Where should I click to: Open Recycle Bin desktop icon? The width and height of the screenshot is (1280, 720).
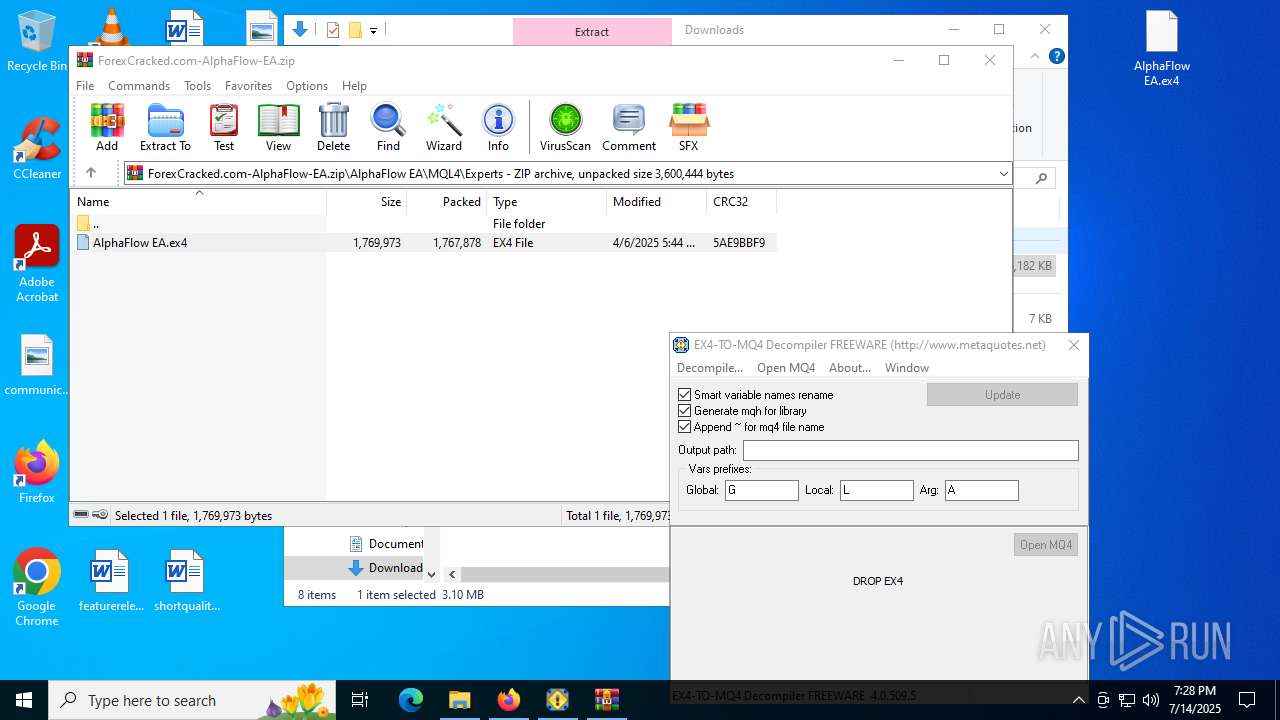37,41
